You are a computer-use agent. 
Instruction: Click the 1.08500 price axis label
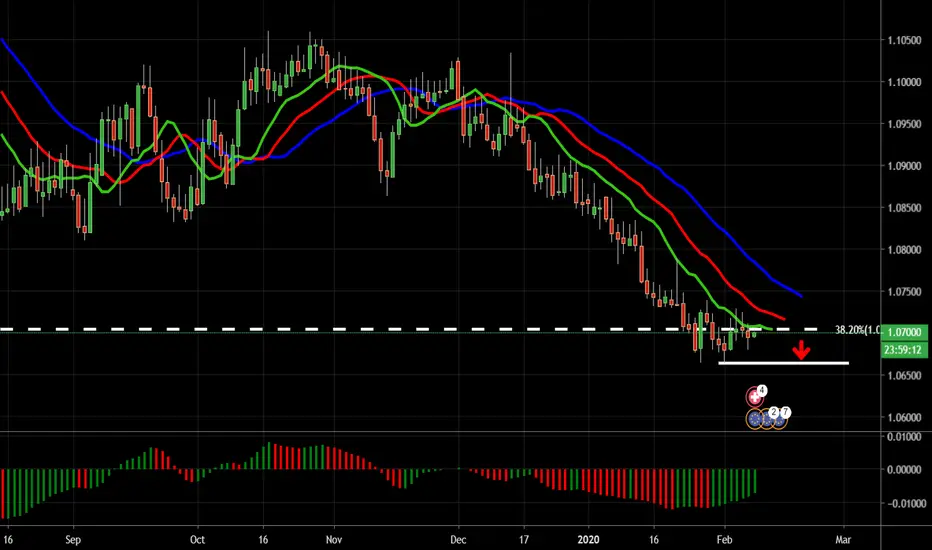(x=903, y=208)
